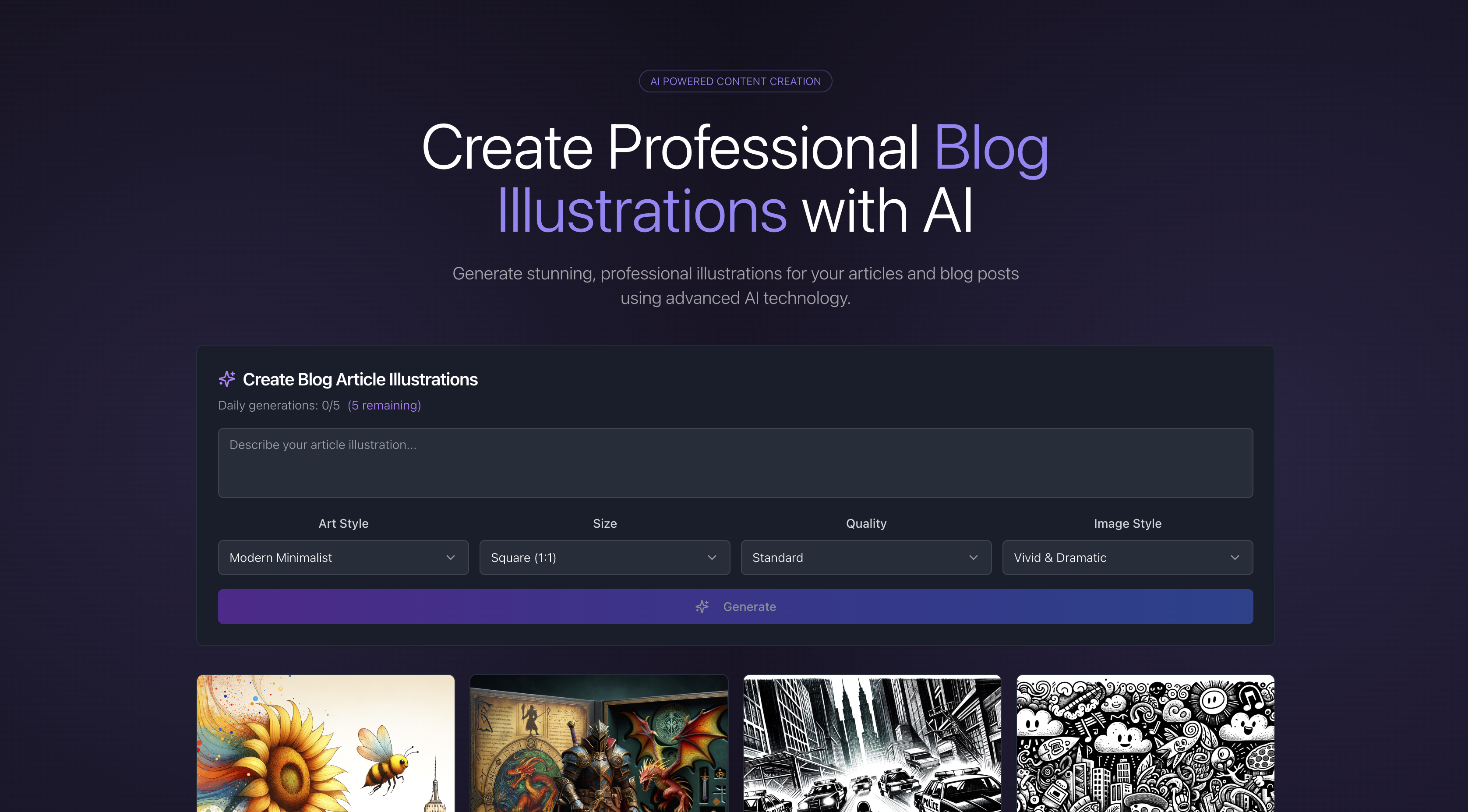This screenshot has width=1468, height=812.
Task: Click the Size label
Action: pos(605,523)
